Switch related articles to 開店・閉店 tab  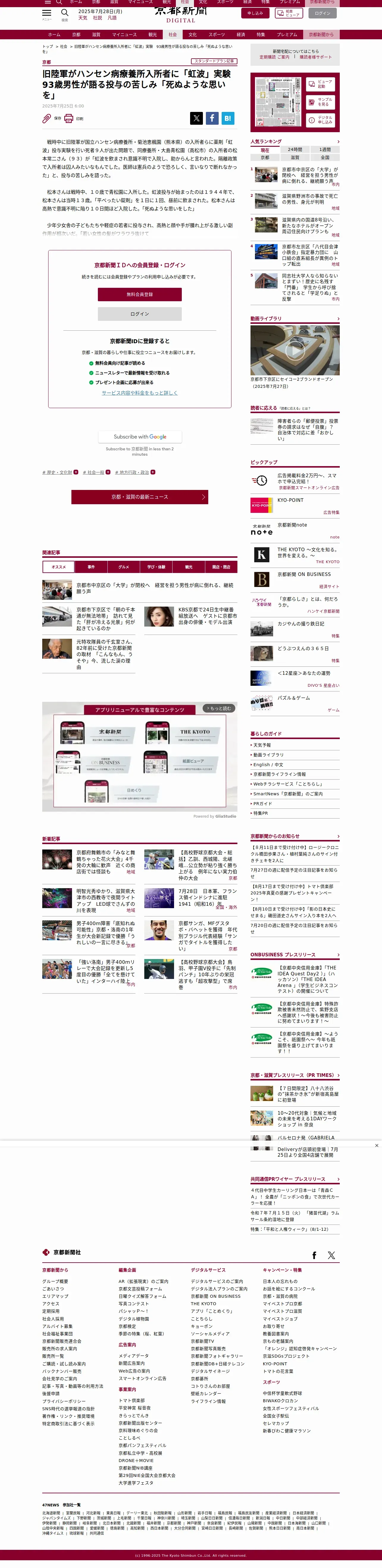(x=221, y=567)
